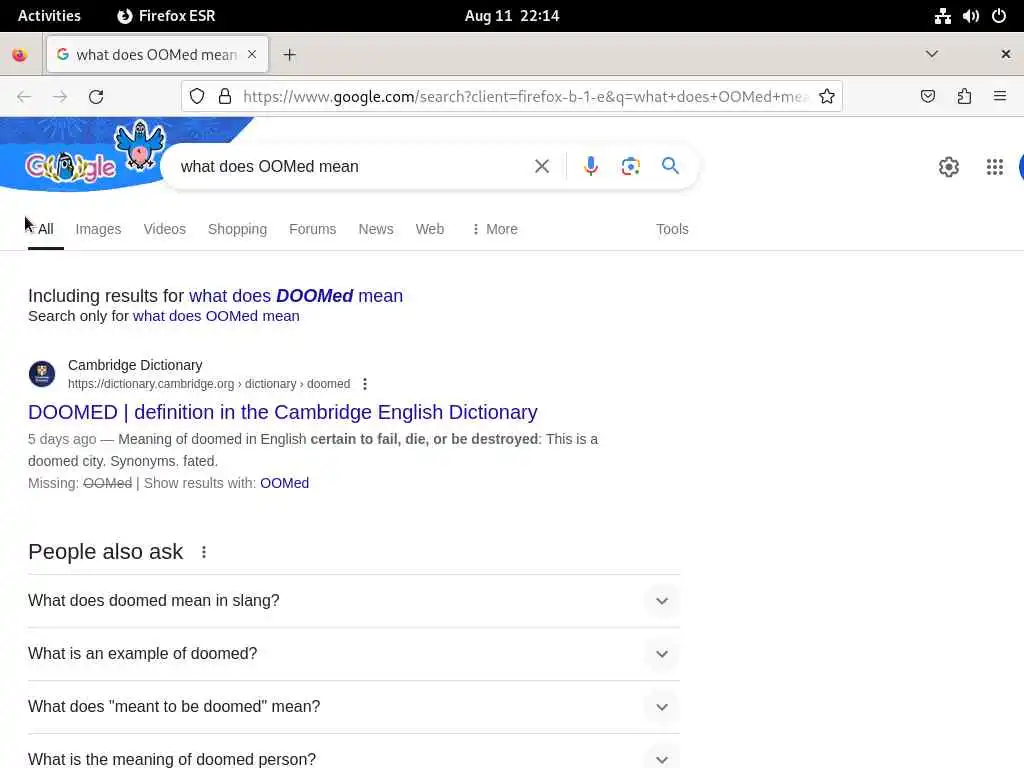This screenshot has width=1024, height=768.
Task: Switch to the Shopping tab
Action: (237, 229)
